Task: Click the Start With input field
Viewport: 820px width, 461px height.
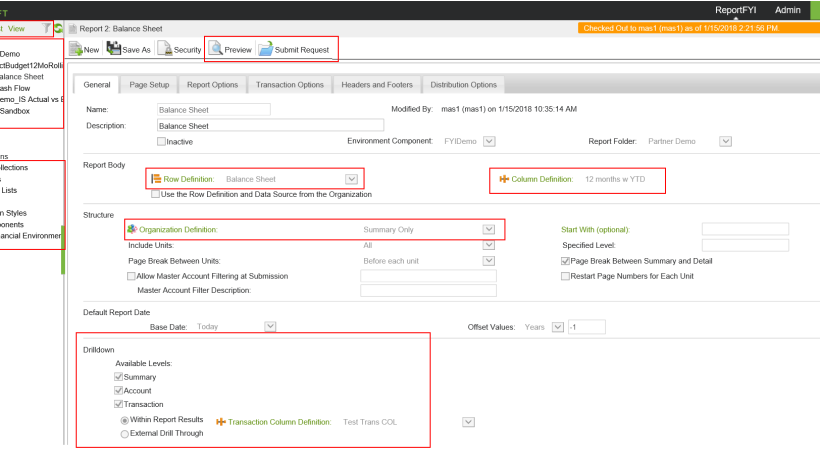Action: 745,229
